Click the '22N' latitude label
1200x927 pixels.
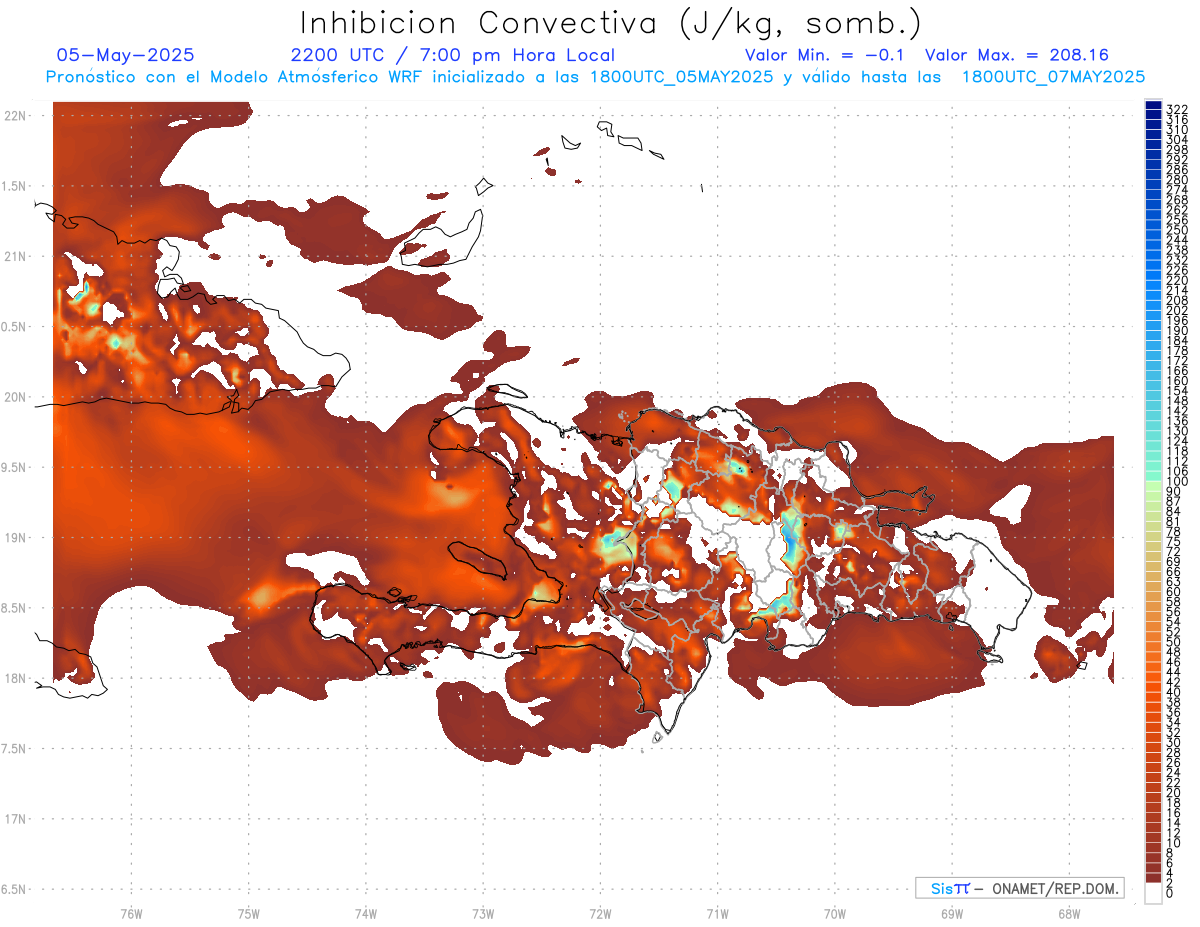pyautogui.click(x=15, y=116)
